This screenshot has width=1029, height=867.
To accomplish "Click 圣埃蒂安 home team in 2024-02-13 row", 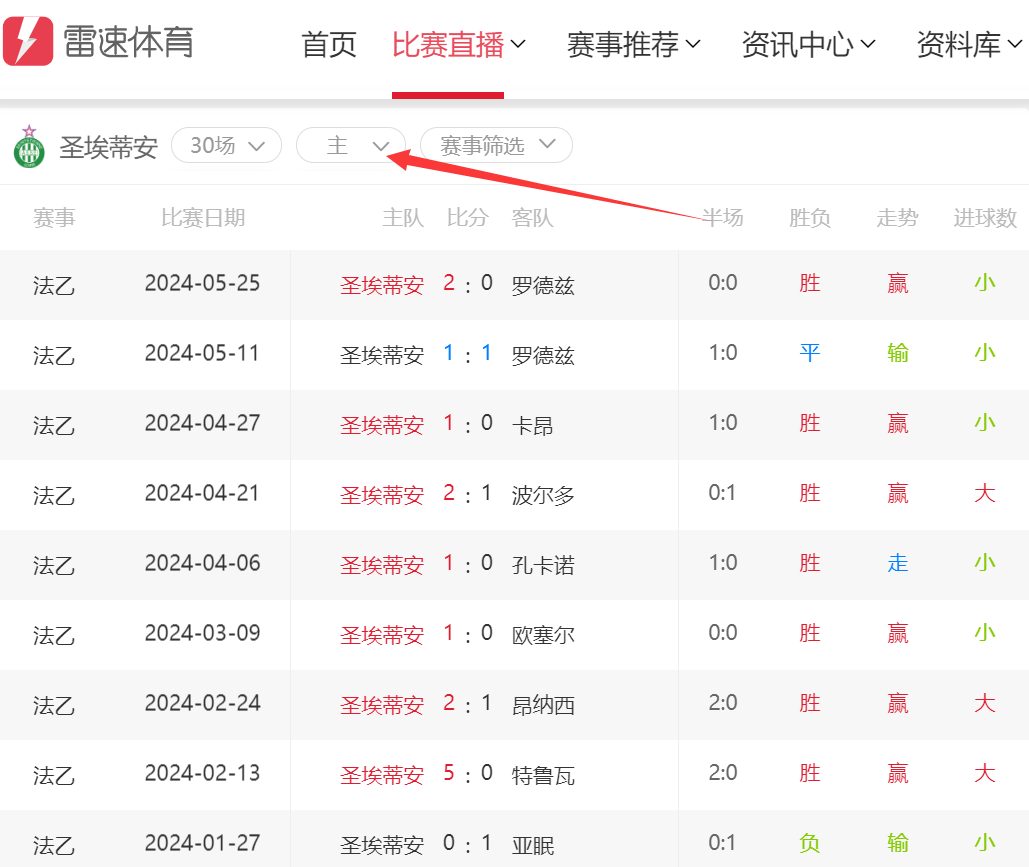I will pyautogui.click(x=382, y=775).
